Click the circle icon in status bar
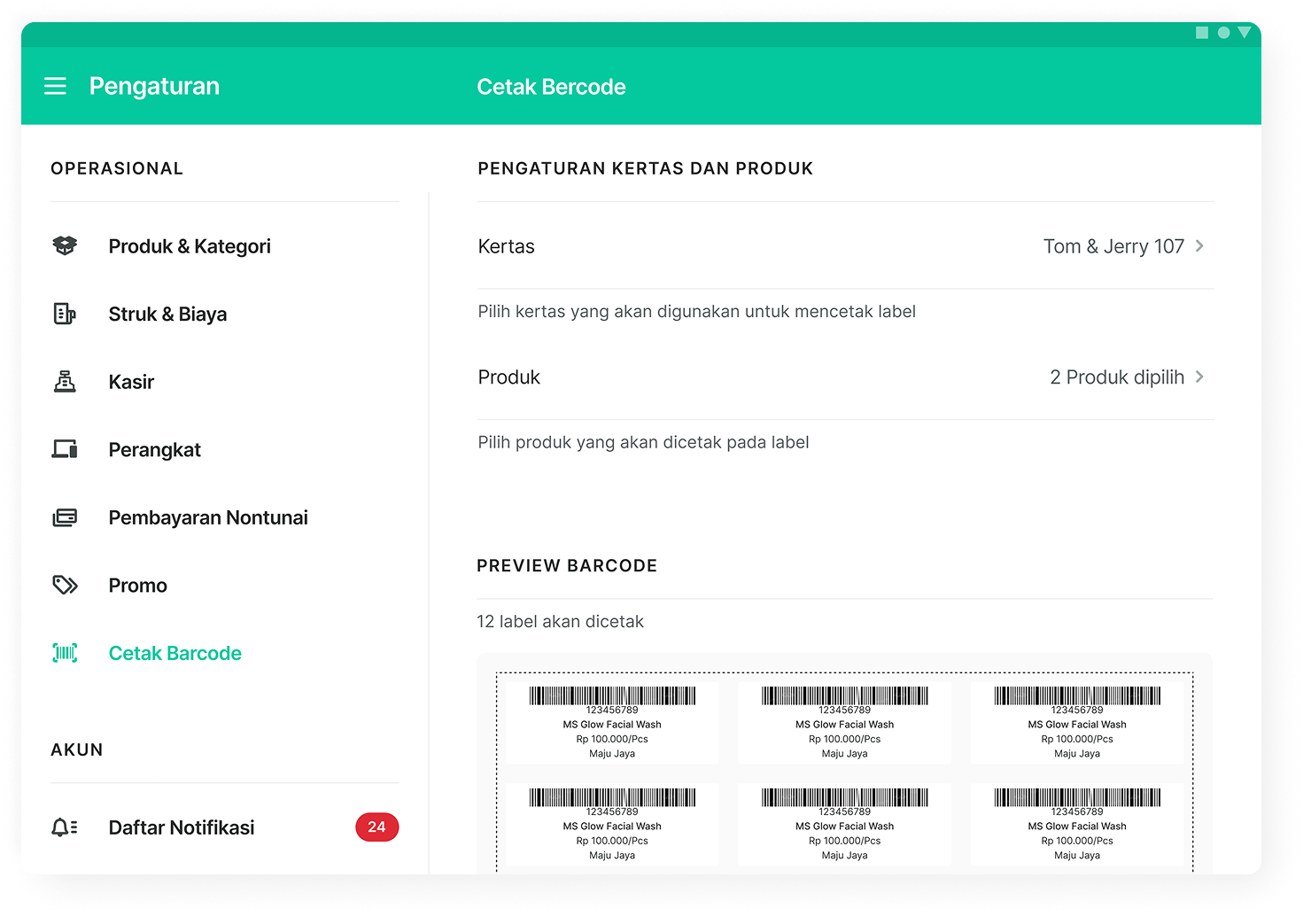Viewport: 1311px width, 924px height. click(x=1223, y=33)
